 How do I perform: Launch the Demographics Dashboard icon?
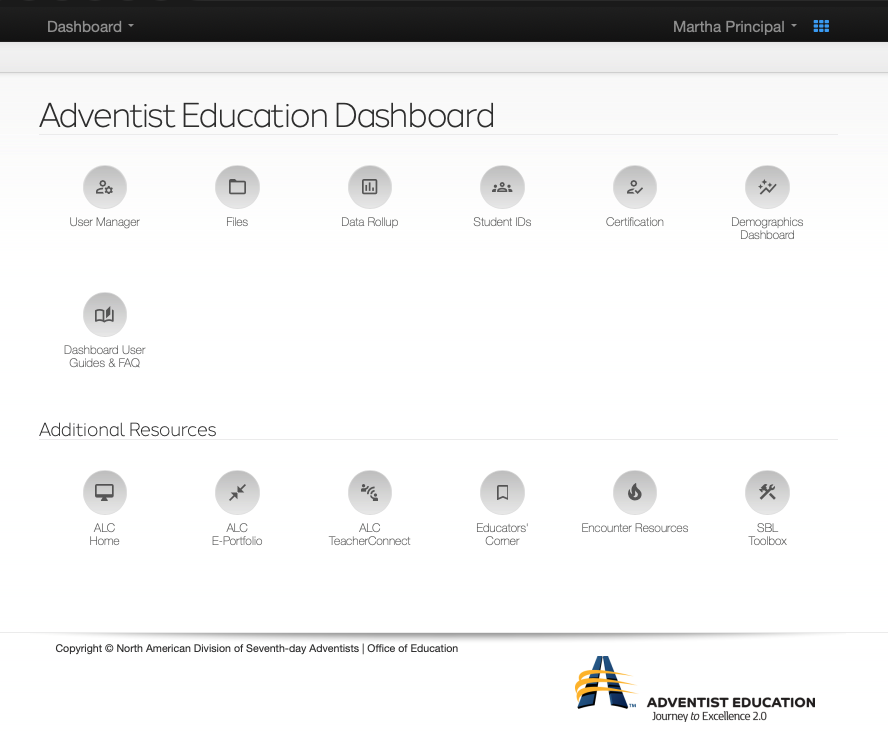coord(767,187)
